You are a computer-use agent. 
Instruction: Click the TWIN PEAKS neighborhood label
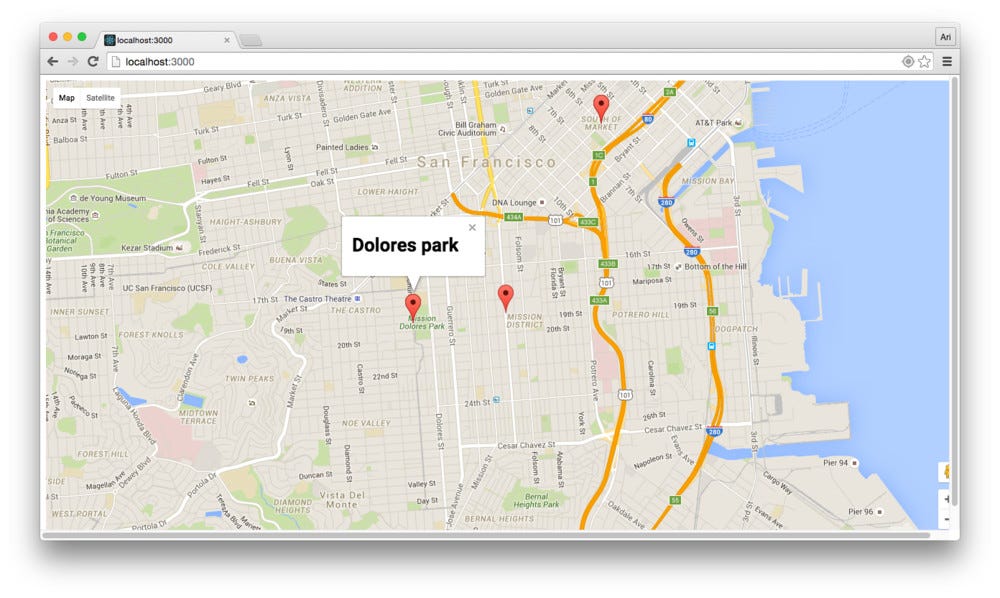pyautogui.click(x=249, y=378)
